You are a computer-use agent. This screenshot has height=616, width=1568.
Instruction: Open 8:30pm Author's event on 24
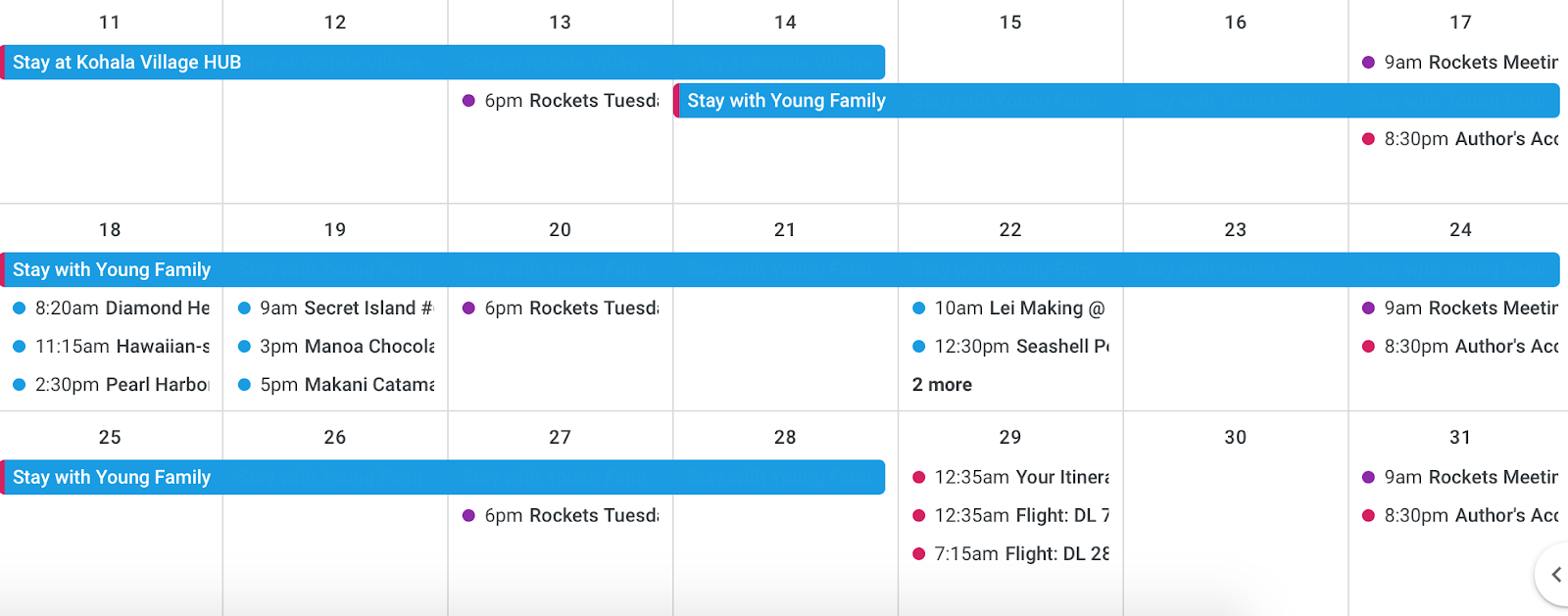pyautogui.click(x=1460, y=346)
